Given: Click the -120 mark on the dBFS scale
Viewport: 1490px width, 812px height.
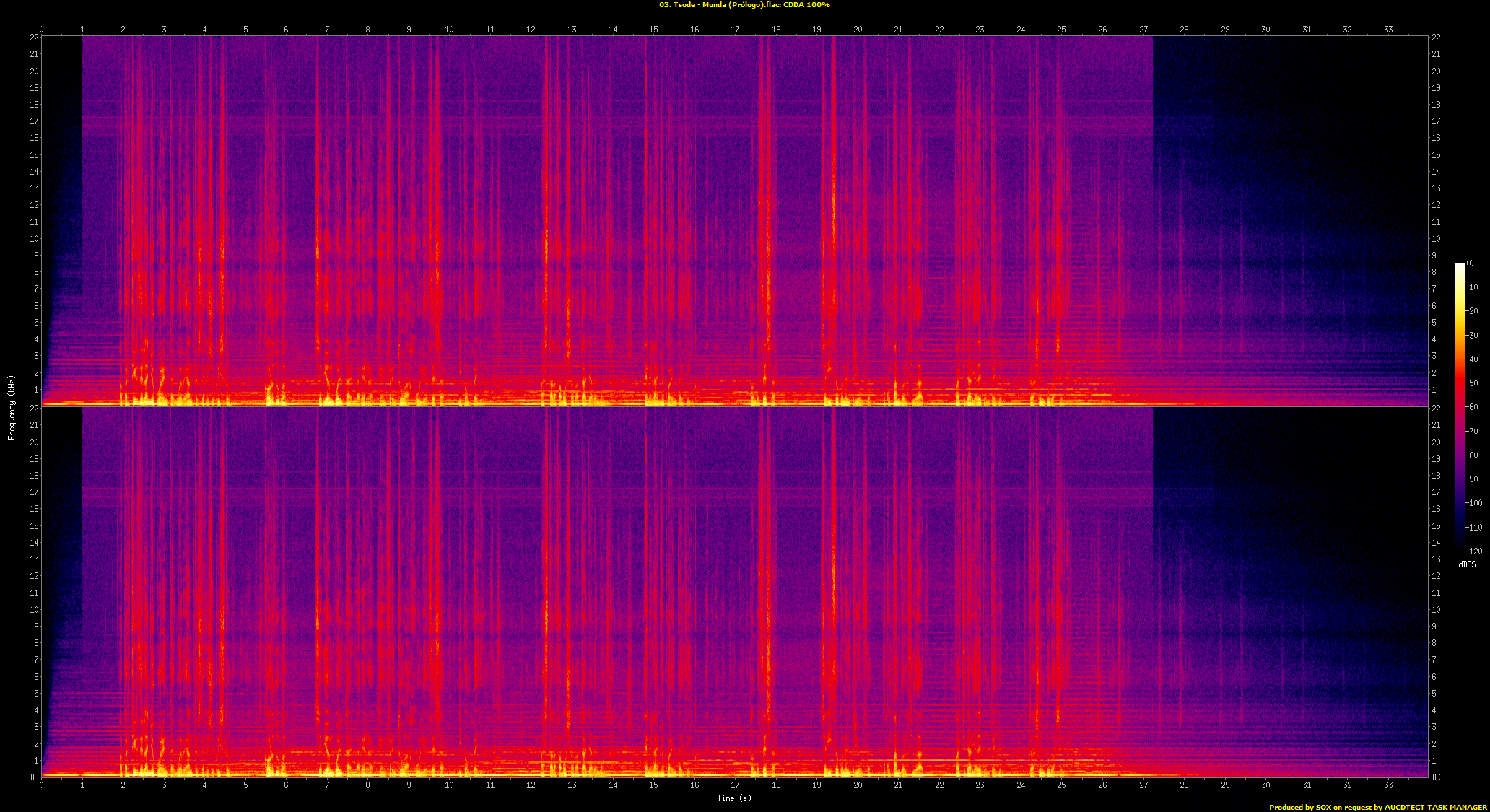Looking at the screenshot, I should pyautogui.click(x=1473, y=551).
